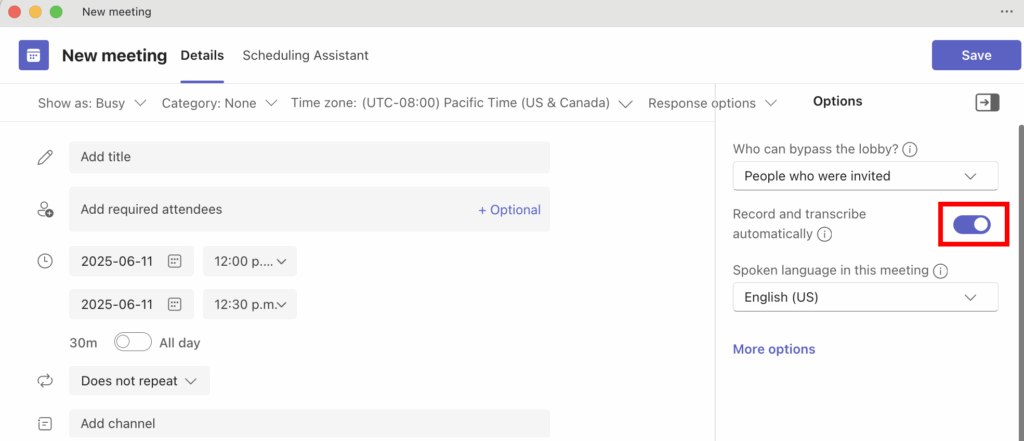Click the Add title field
Viewport: 1024px width, 441px height.
[x=309, y=157]
